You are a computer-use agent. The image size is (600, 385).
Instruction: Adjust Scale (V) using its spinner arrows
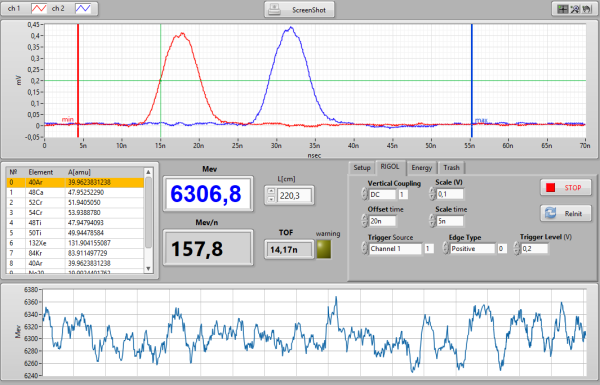pos(432,194)
